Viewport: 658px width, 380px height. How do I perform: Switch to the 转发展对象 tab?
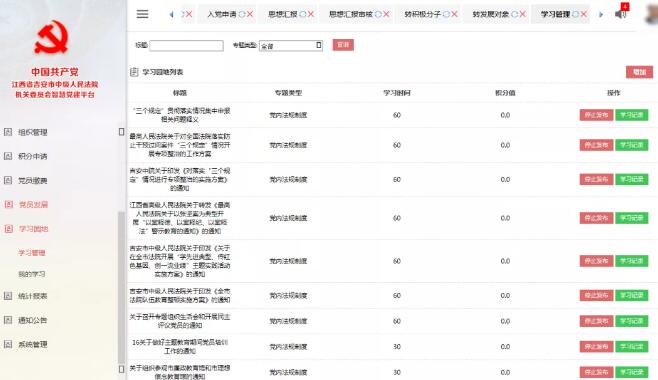[491, 14]
